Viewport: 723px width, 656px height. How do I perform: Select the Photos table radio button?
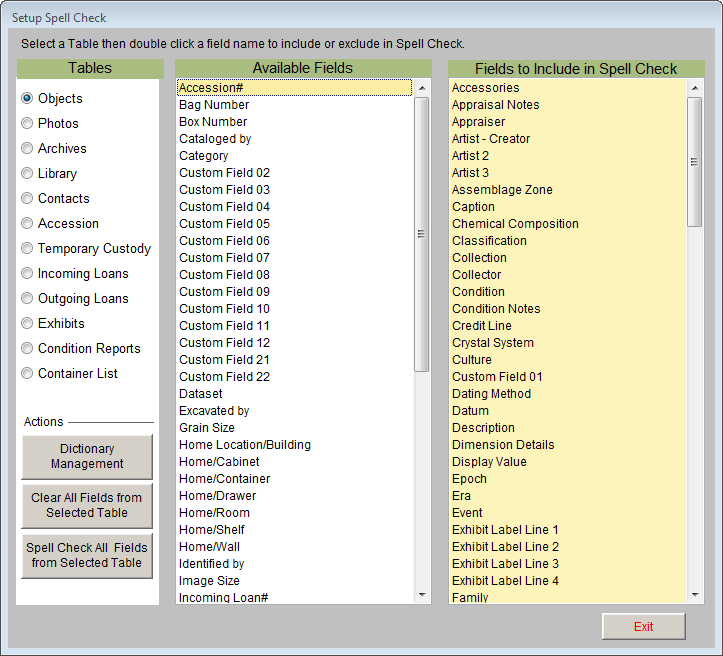pos(27,124)
